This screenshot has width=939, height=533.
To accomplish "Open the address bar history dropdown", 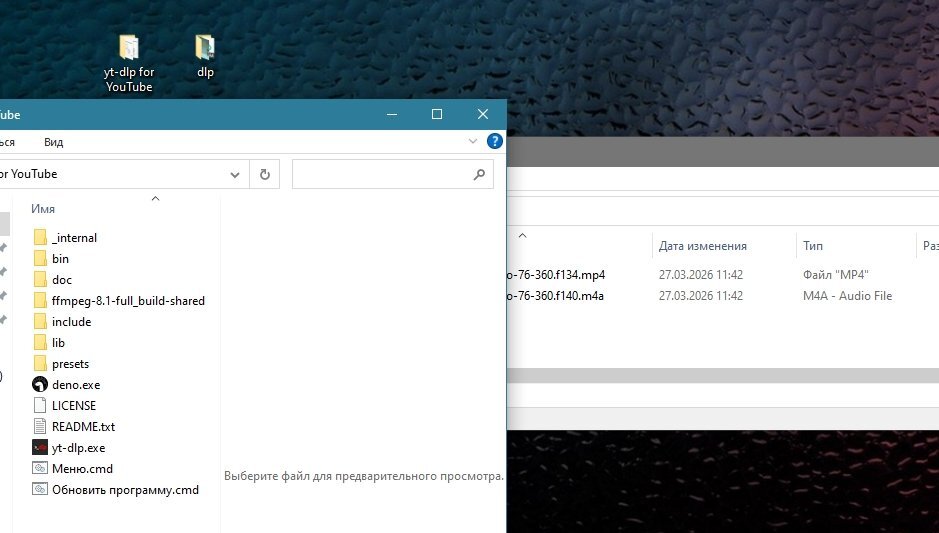I will point(235,174).
